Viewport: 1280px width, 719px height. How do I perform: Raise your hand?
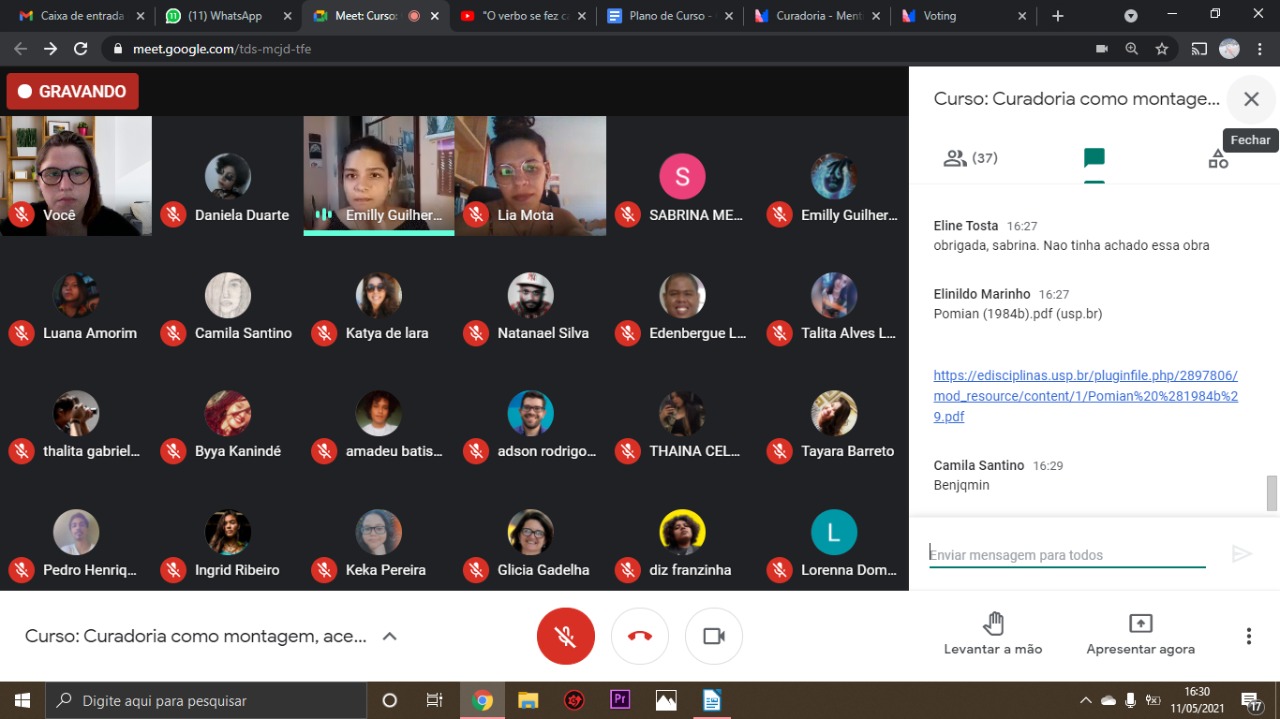(x=993, y=635)
